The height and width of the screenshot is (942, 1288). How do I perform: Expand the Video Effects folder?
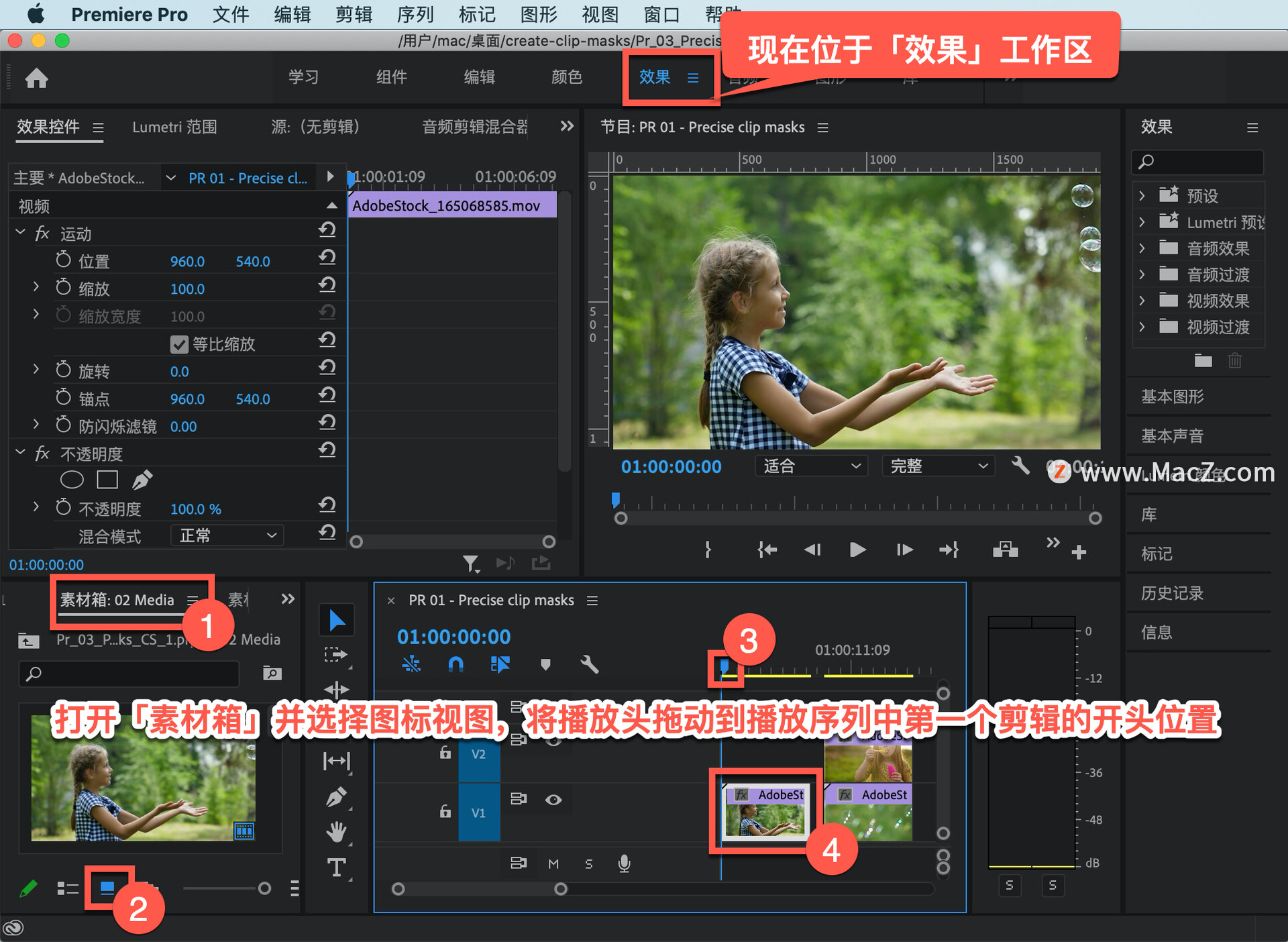coord(1142,300)
